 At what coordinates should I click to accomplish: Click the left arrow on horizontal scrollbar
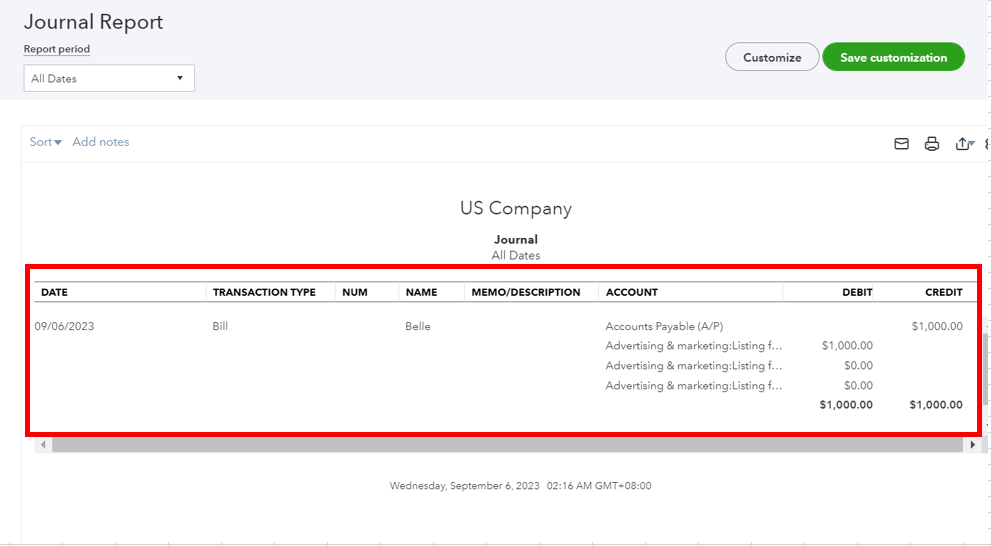click(43, 445)
